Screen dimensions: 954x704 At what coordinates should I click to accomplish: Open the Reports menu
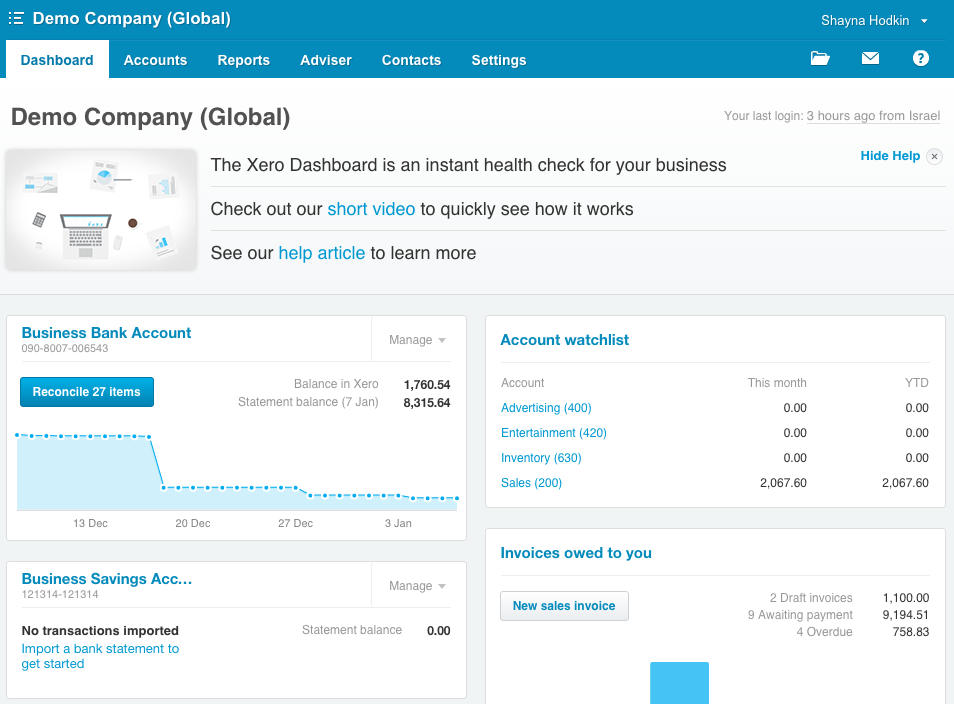tap(243, 60)
